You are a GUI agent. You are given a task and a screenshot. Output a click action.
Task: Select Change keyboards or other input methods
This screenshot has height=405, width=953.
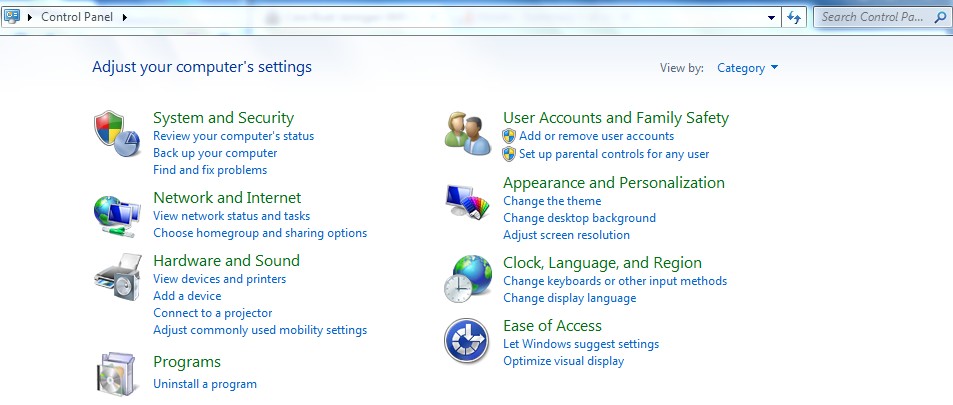tap(615, 282)
